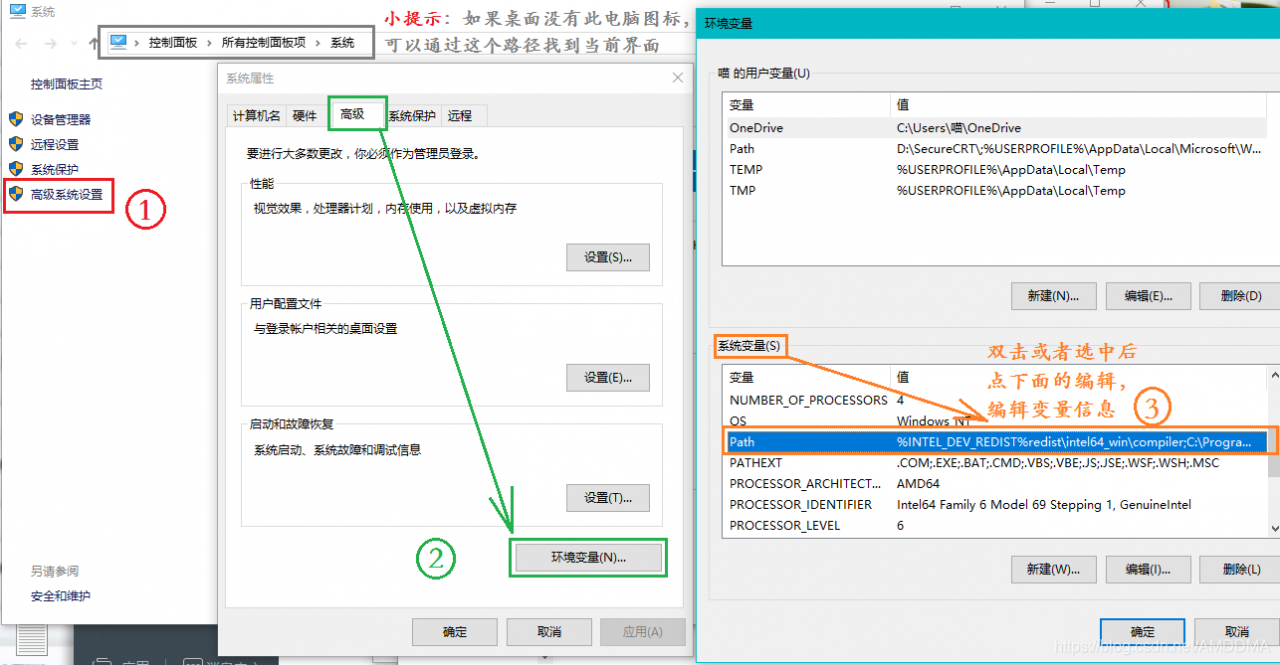1280x665 pixels.
Task: Click 编辑(I) for system variables
Action: 1148,569
